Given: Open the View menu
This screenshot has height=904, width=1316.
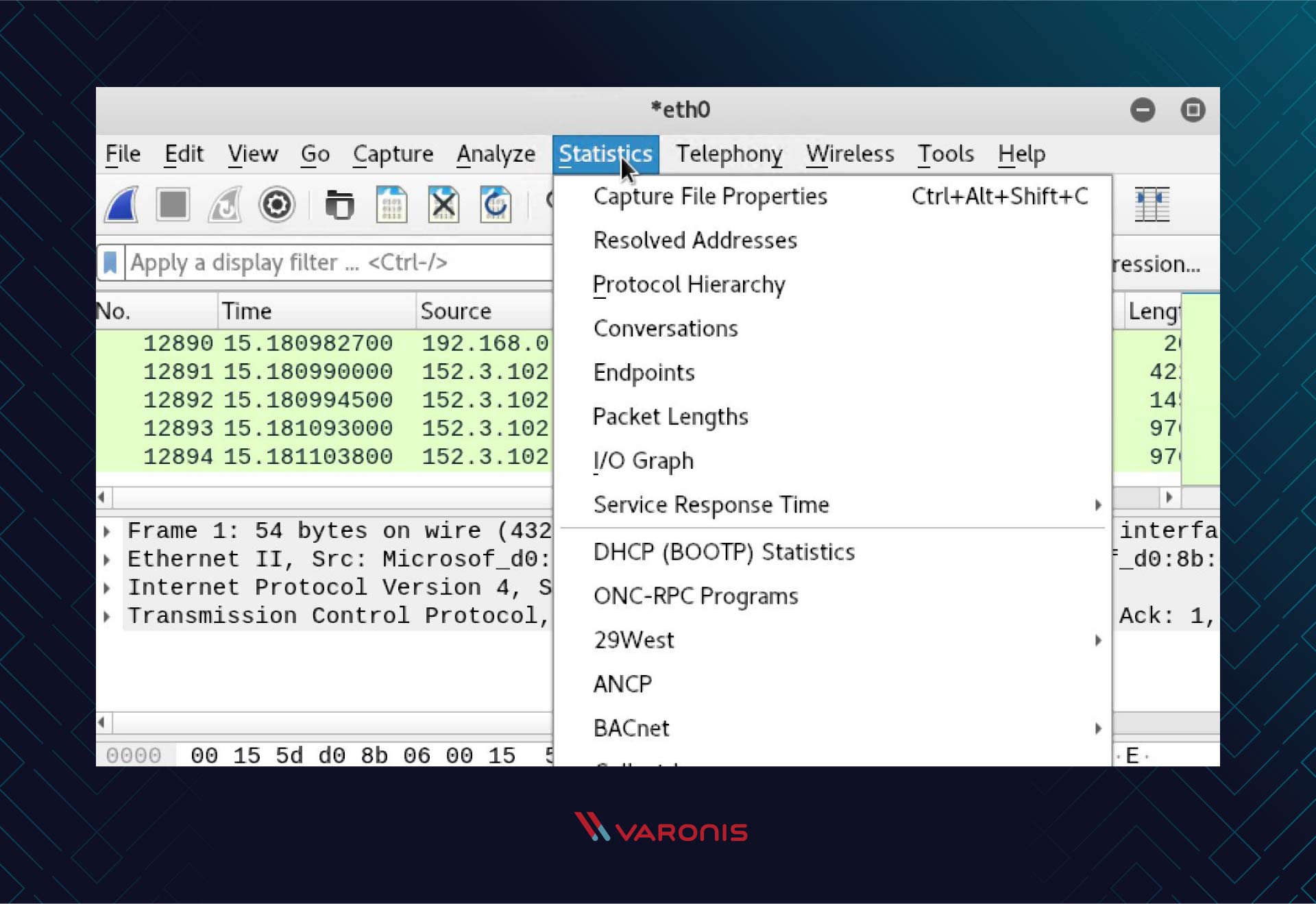Looking at the screenshot, I should (x=253, y=154).
